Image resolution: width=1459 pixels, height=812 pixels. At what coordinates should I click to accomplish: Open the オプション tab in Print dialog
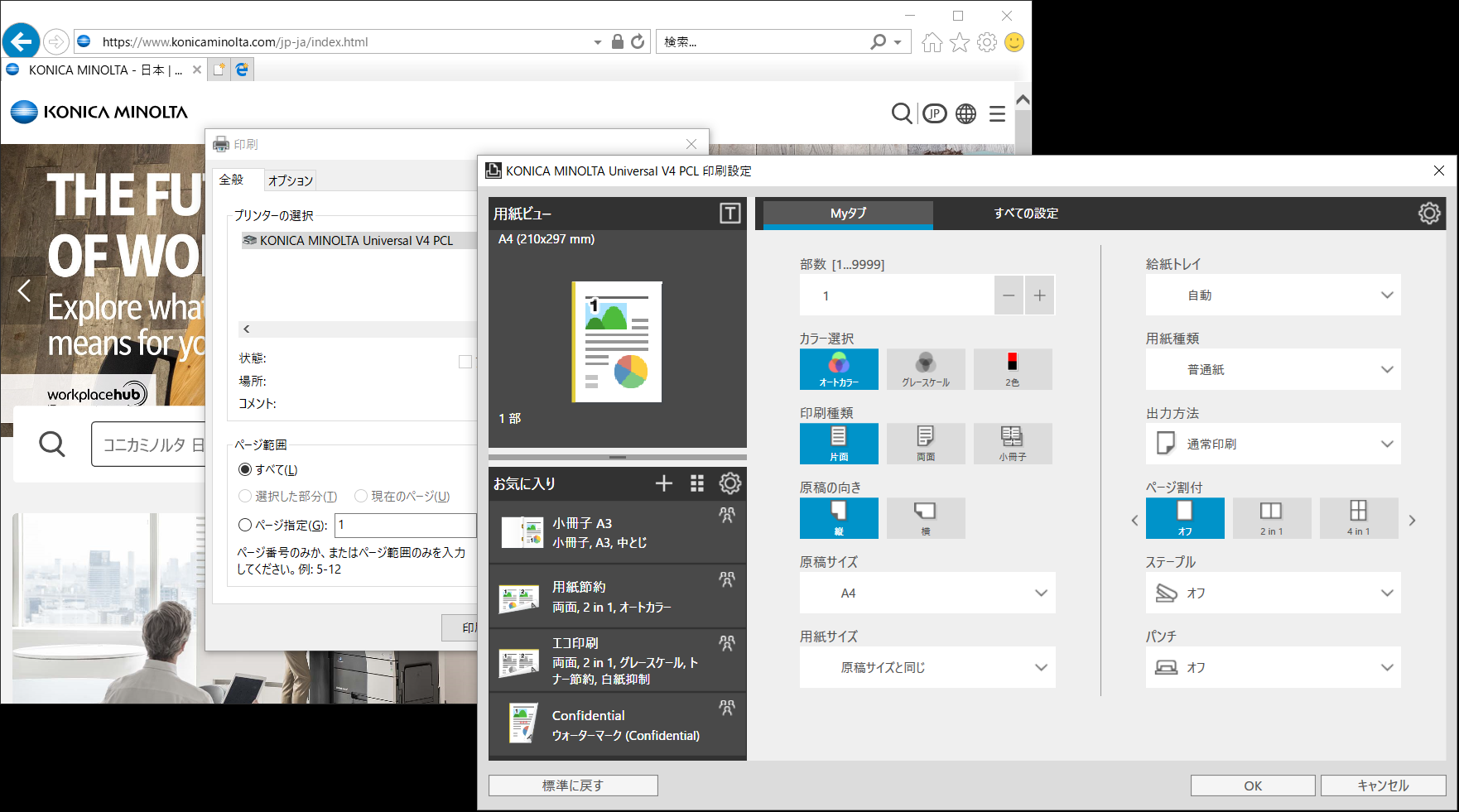(290, 180)
